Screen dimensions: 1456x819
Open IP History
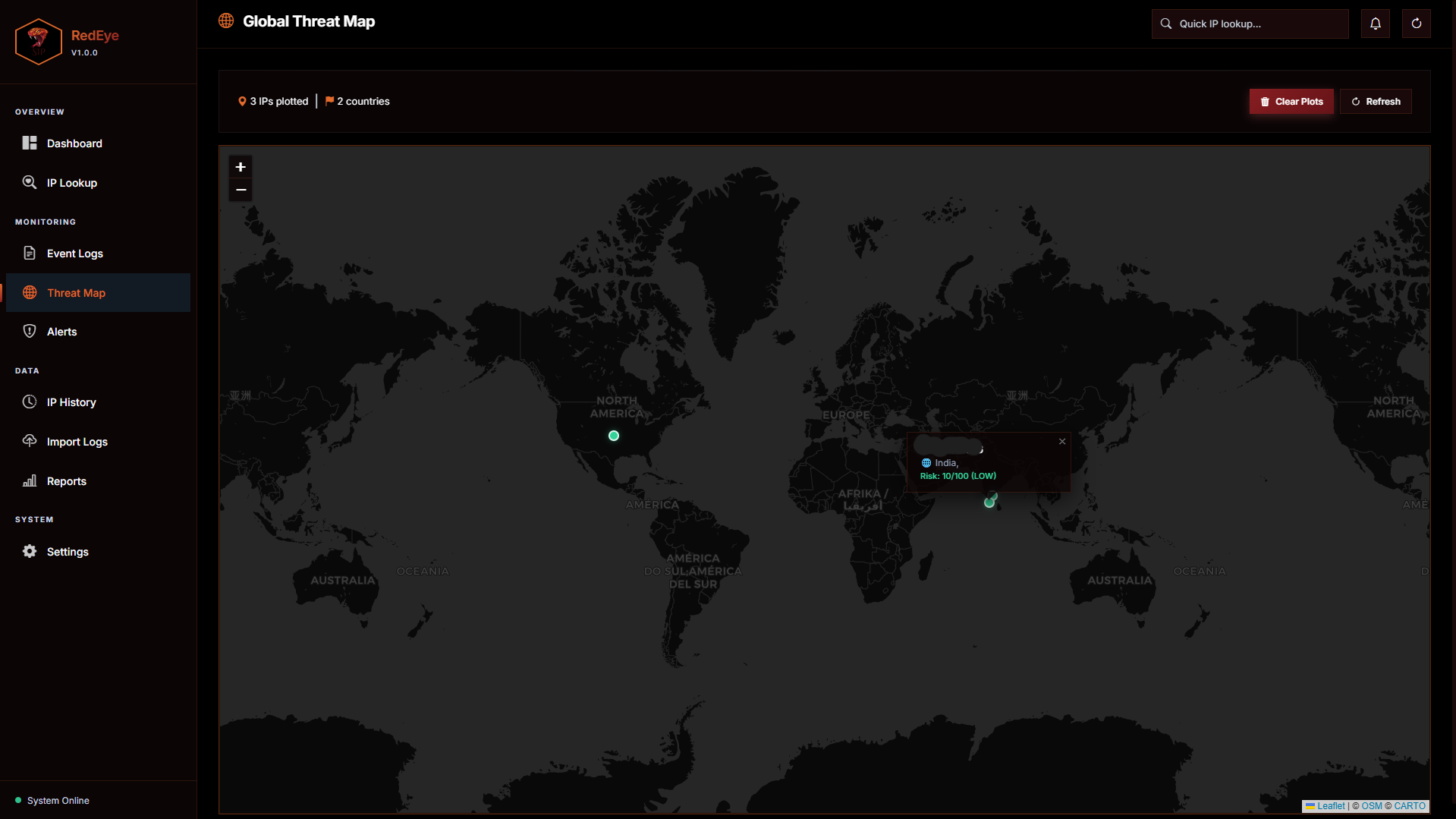click(98, 402)
